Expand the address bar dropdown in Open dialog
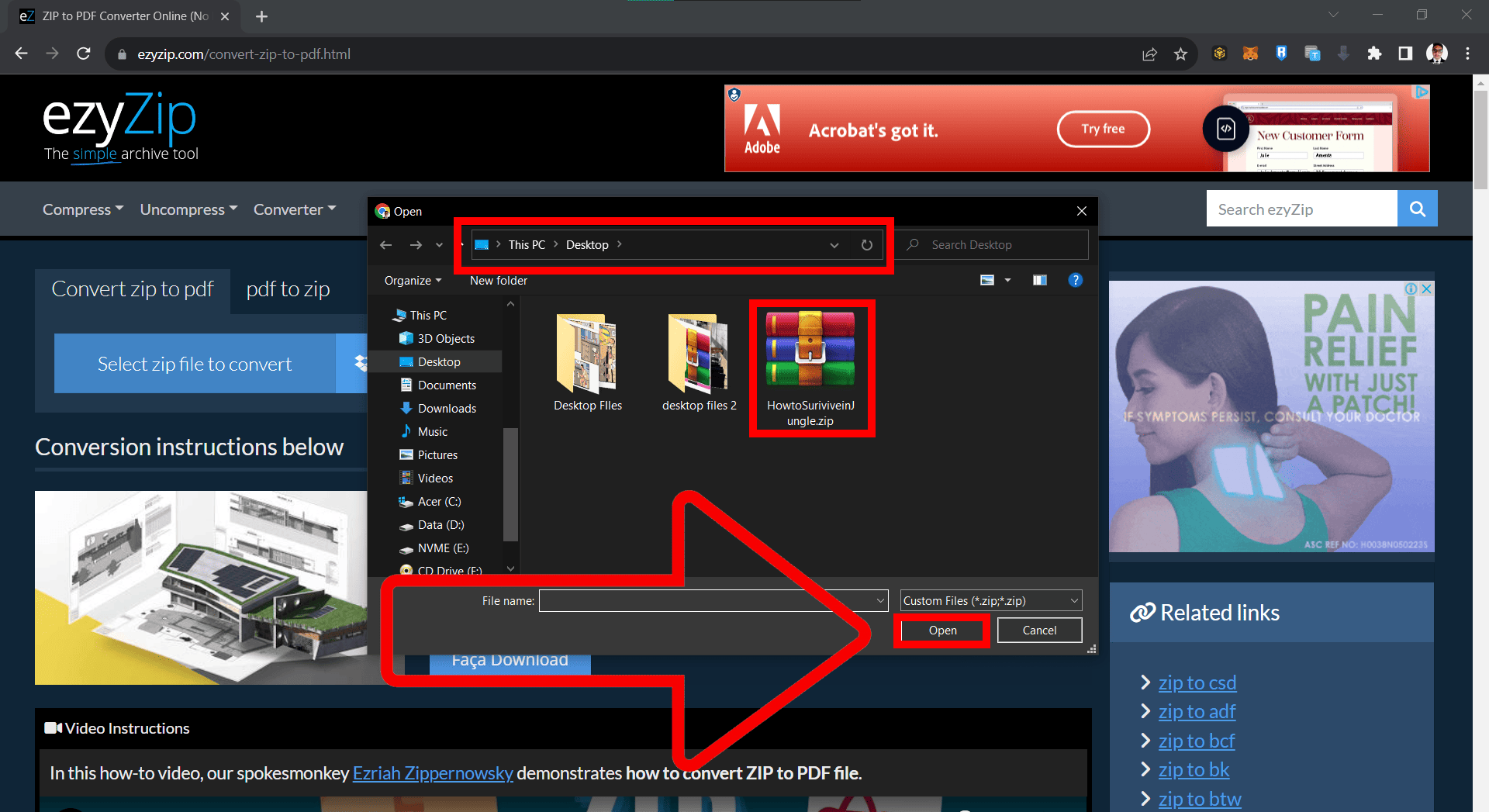This screenshot has width=1489, height=812. pos(834,244)
